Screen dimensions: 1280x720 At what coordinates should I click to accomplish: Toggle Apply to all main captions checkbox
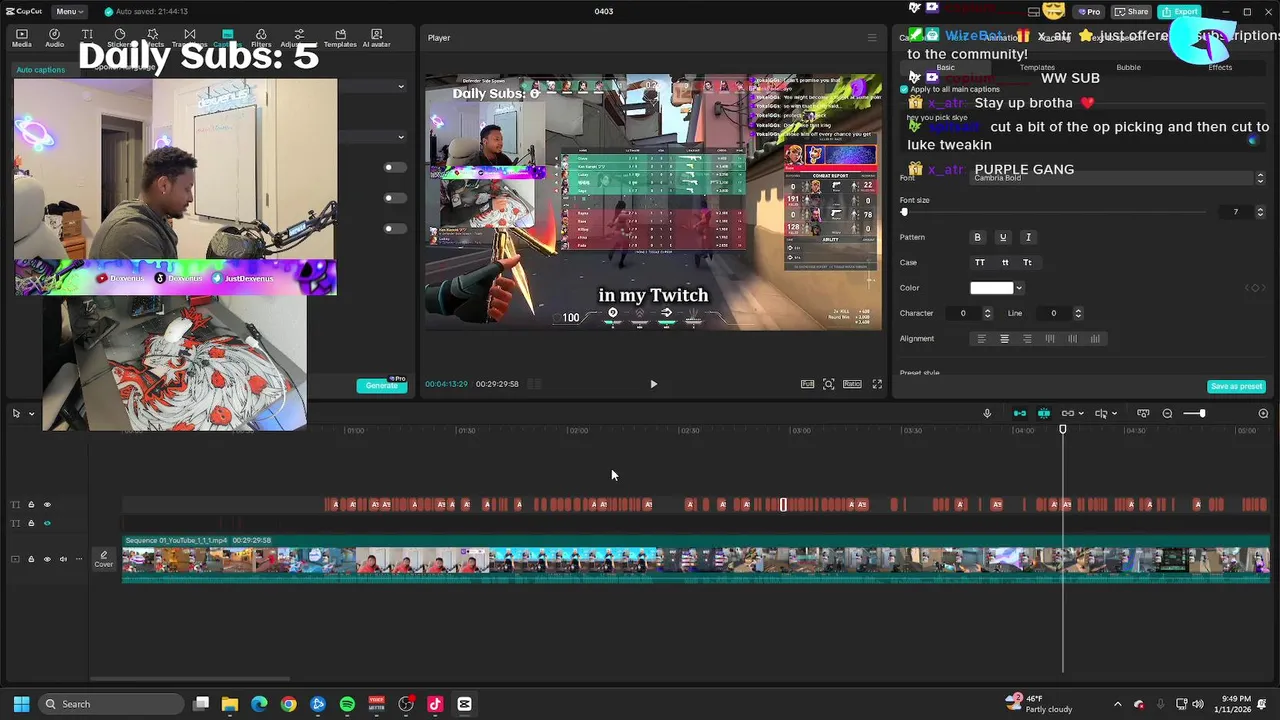click(904, 89)
